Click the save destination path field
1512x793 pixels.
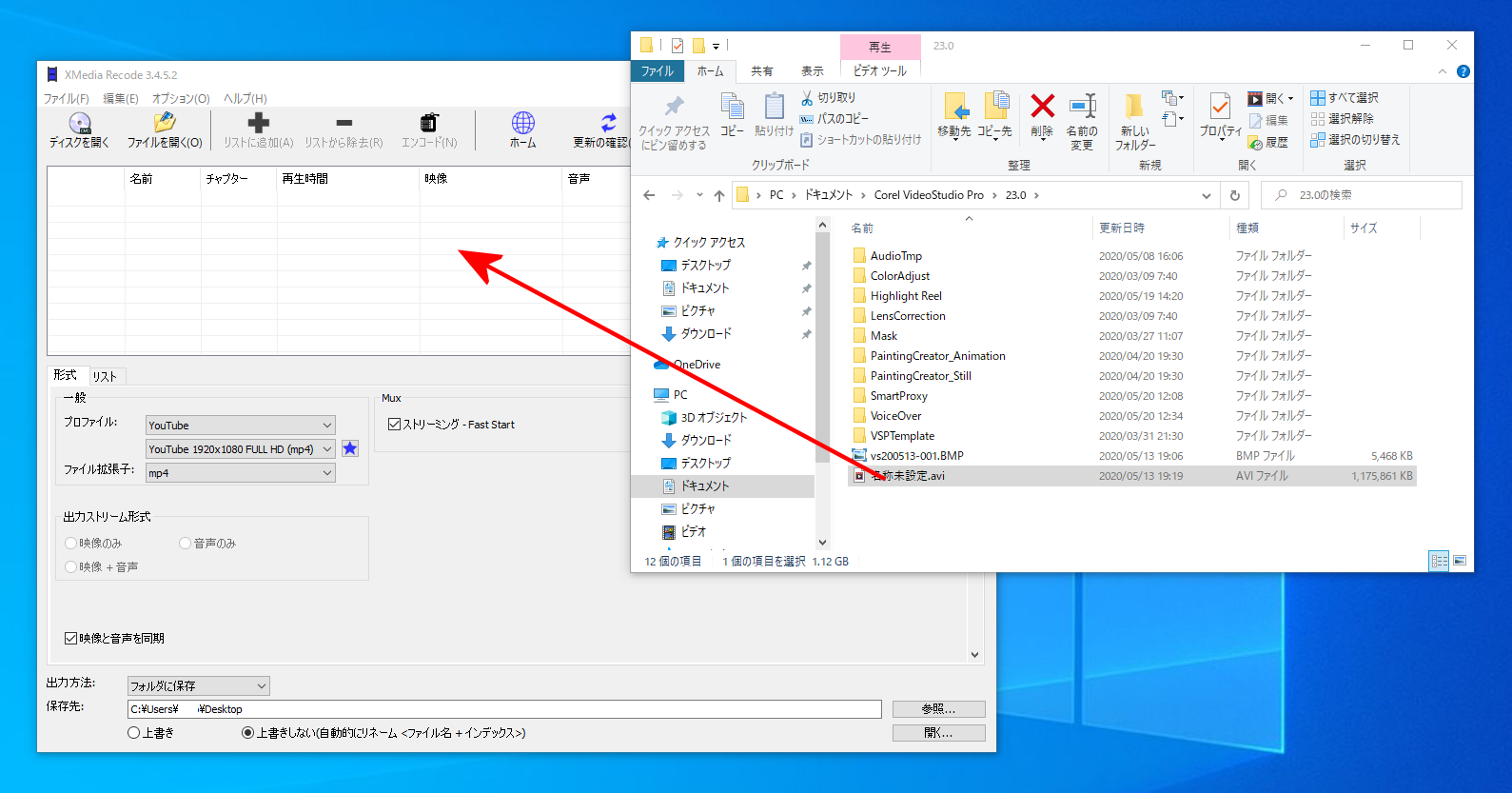pyautogui.click(x=504, y=709)
